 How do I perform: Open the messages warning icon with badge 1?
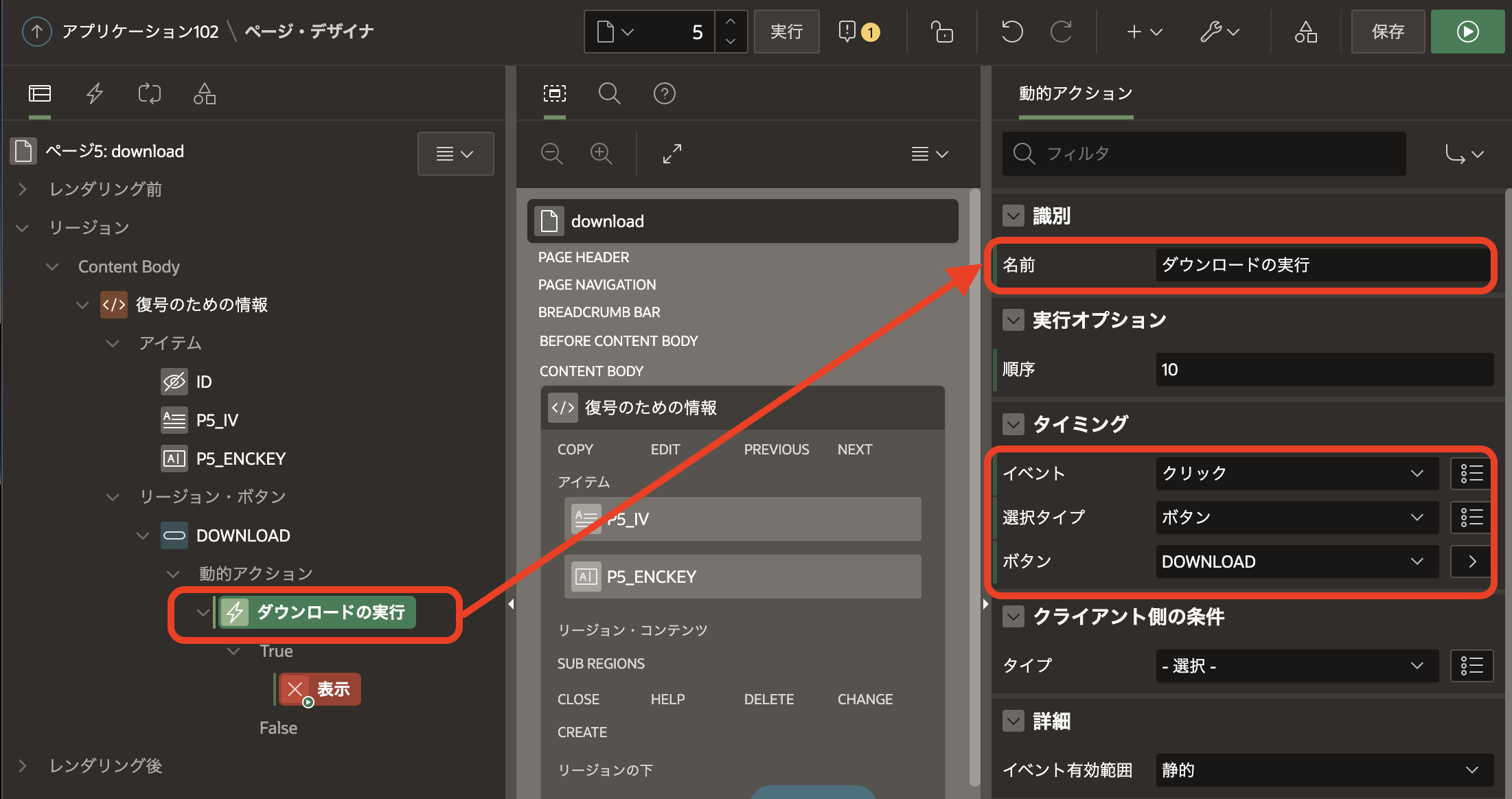[858, 32]
